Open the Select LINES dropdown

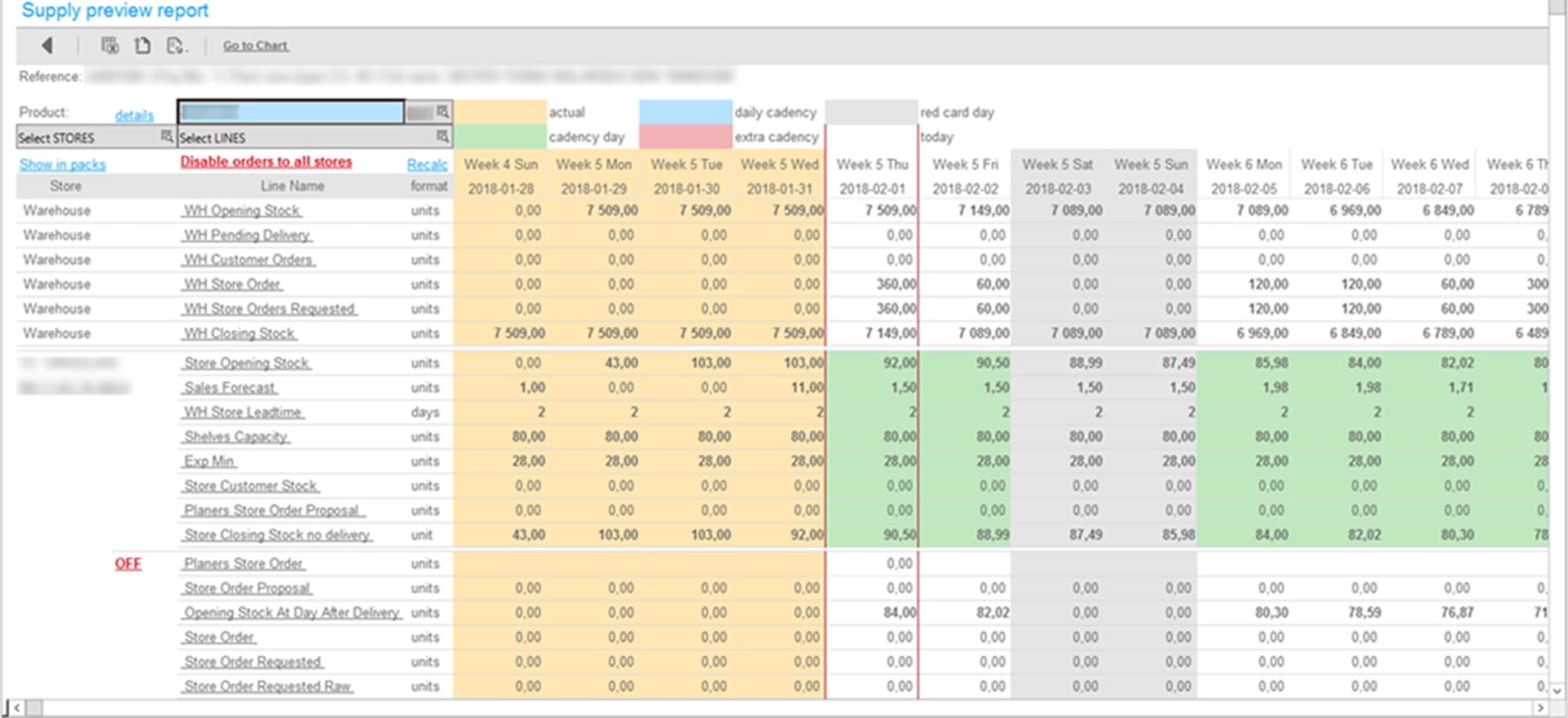point(306,137)
